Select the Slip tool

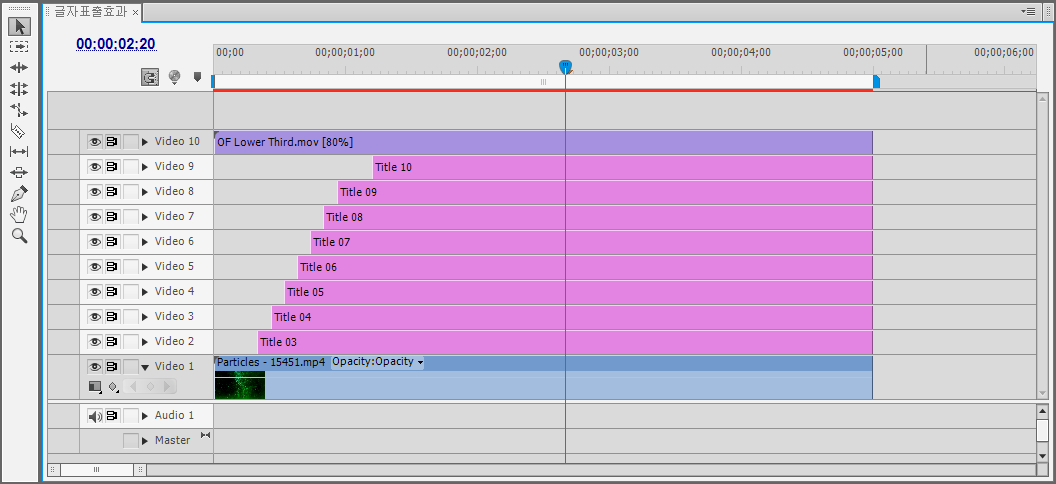(20, 151)
